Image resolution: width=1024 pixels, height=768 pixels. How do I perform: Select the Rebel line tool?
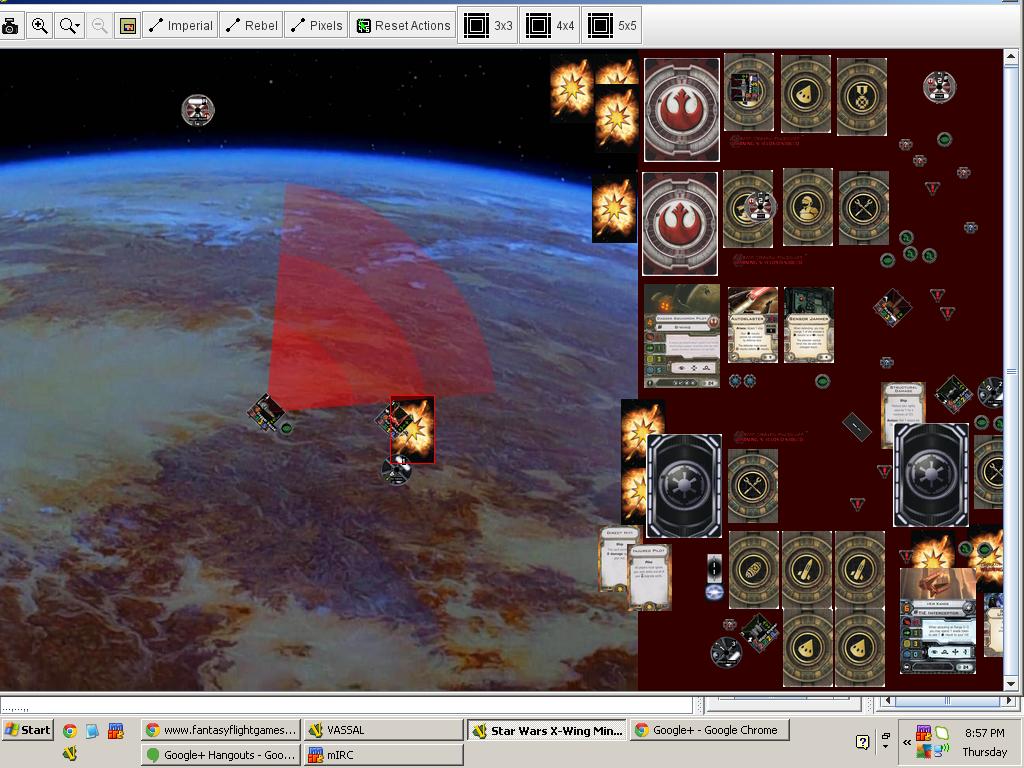(251, 26)
